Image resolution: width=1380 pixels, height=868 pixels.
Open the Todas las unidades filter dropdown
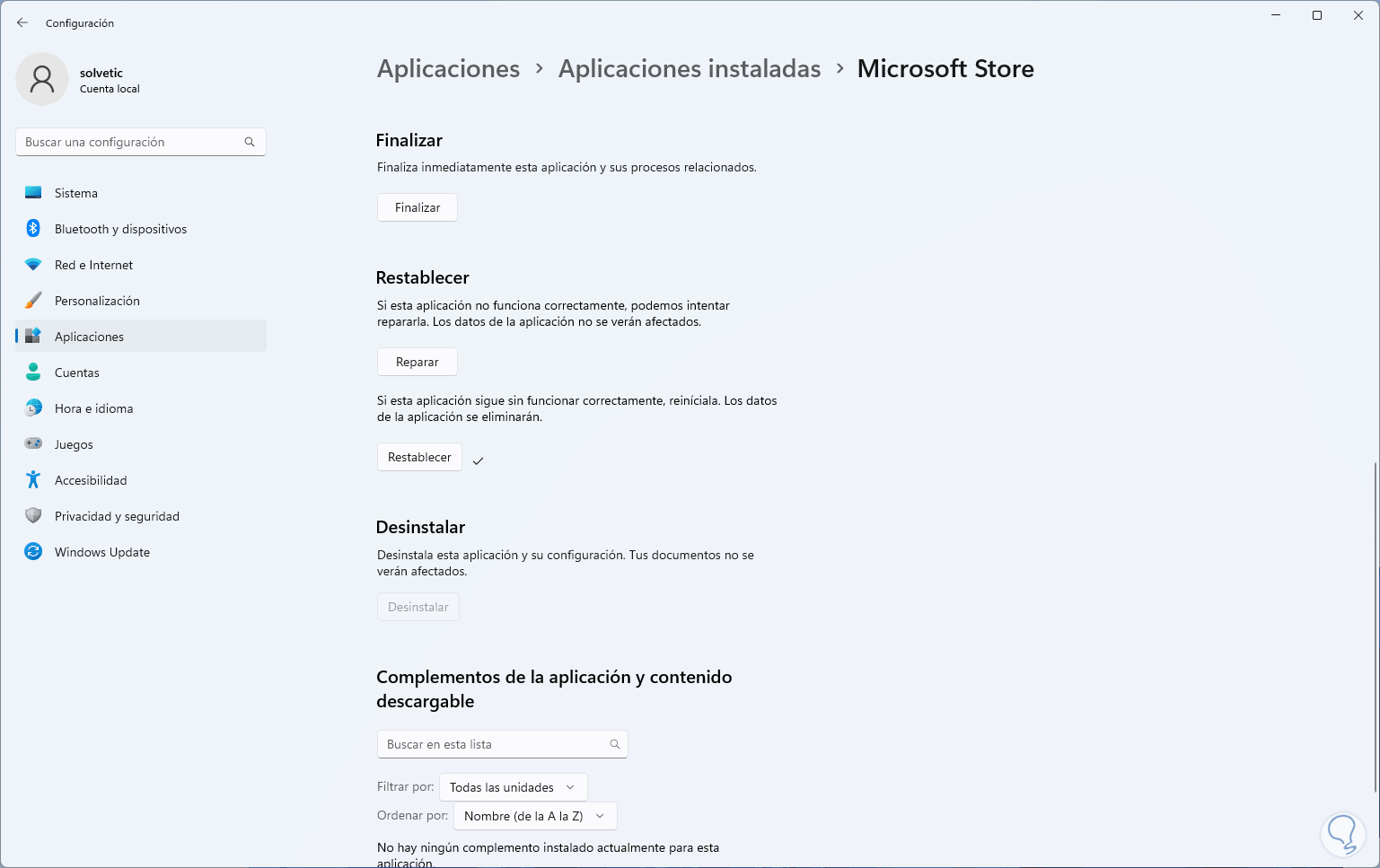click(513, 786)
